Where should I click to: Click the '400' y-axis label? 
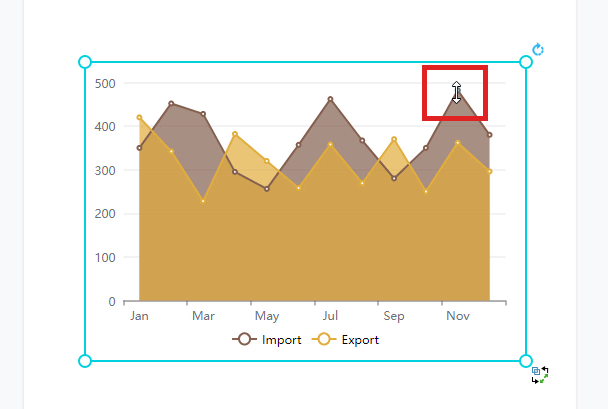pyautogui.click(x=105, y=127)
